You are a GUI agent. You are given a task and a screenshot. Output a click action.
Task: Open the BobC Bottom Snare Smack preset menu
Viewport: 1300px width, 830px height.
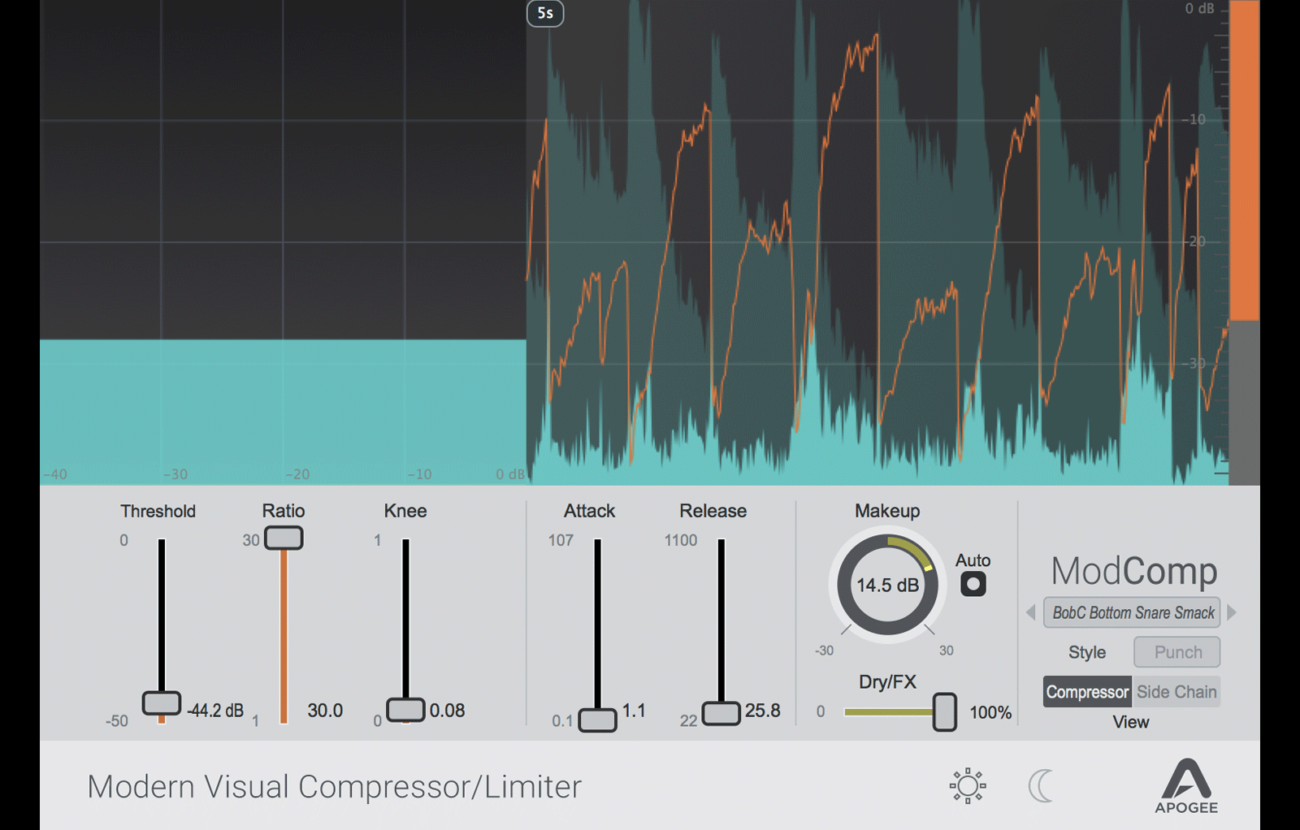(1133, 612)
